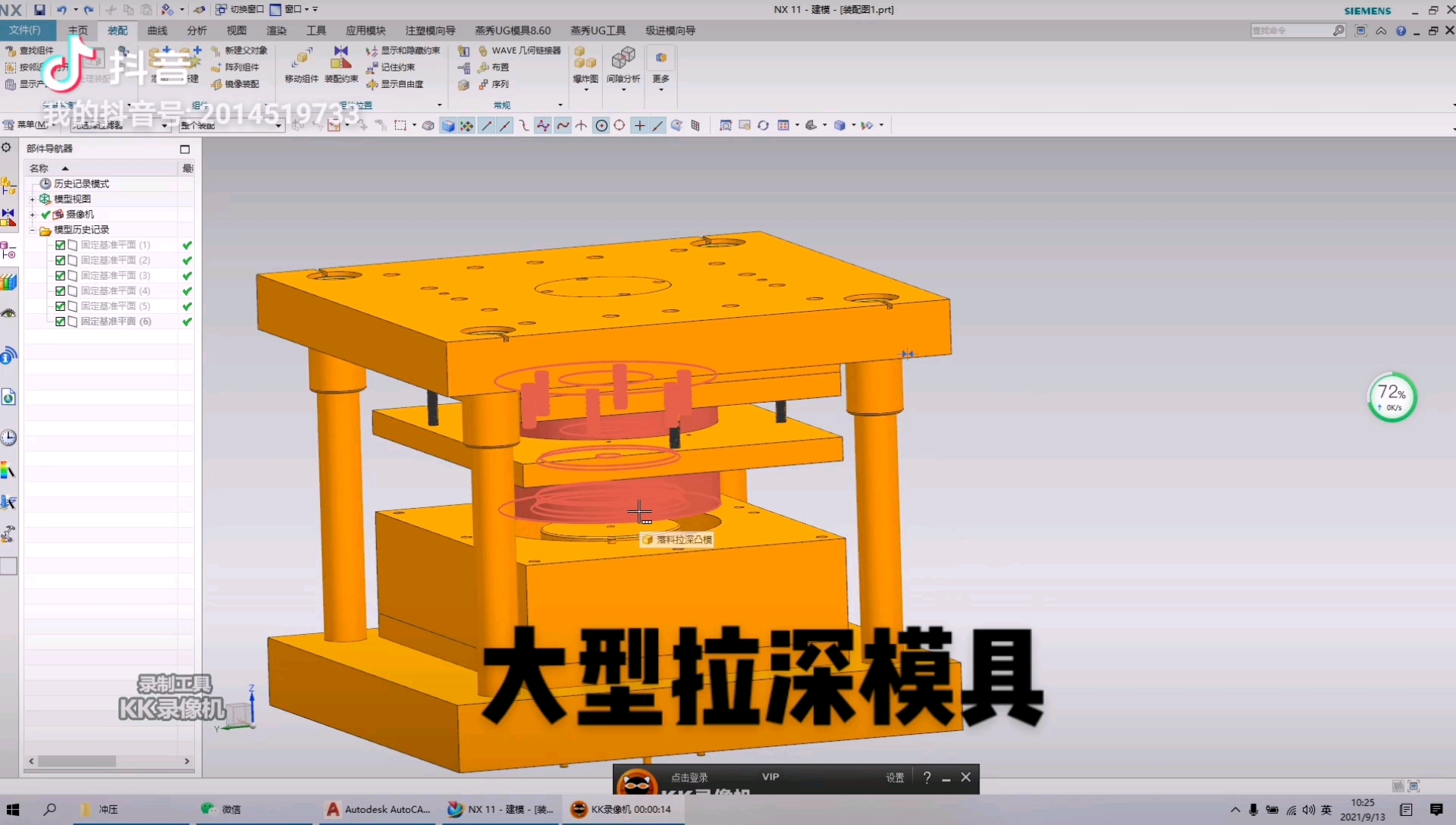1456x825 pixels.
Task: Switch to the 主页 tab
Action: [78, 30]
